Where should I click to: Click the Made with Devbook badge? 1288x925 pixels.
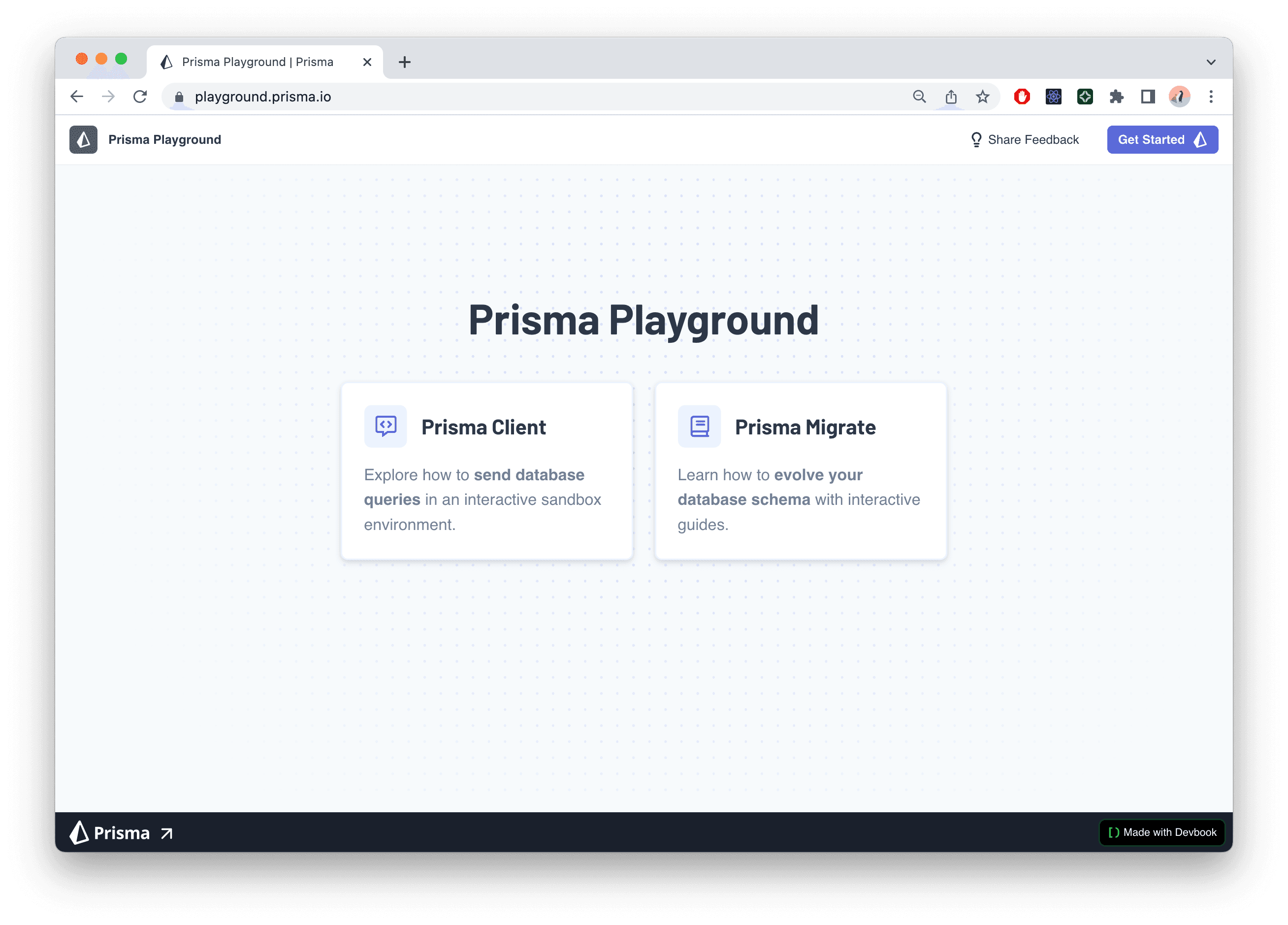pyautogui.click(x=1162, y=832)
